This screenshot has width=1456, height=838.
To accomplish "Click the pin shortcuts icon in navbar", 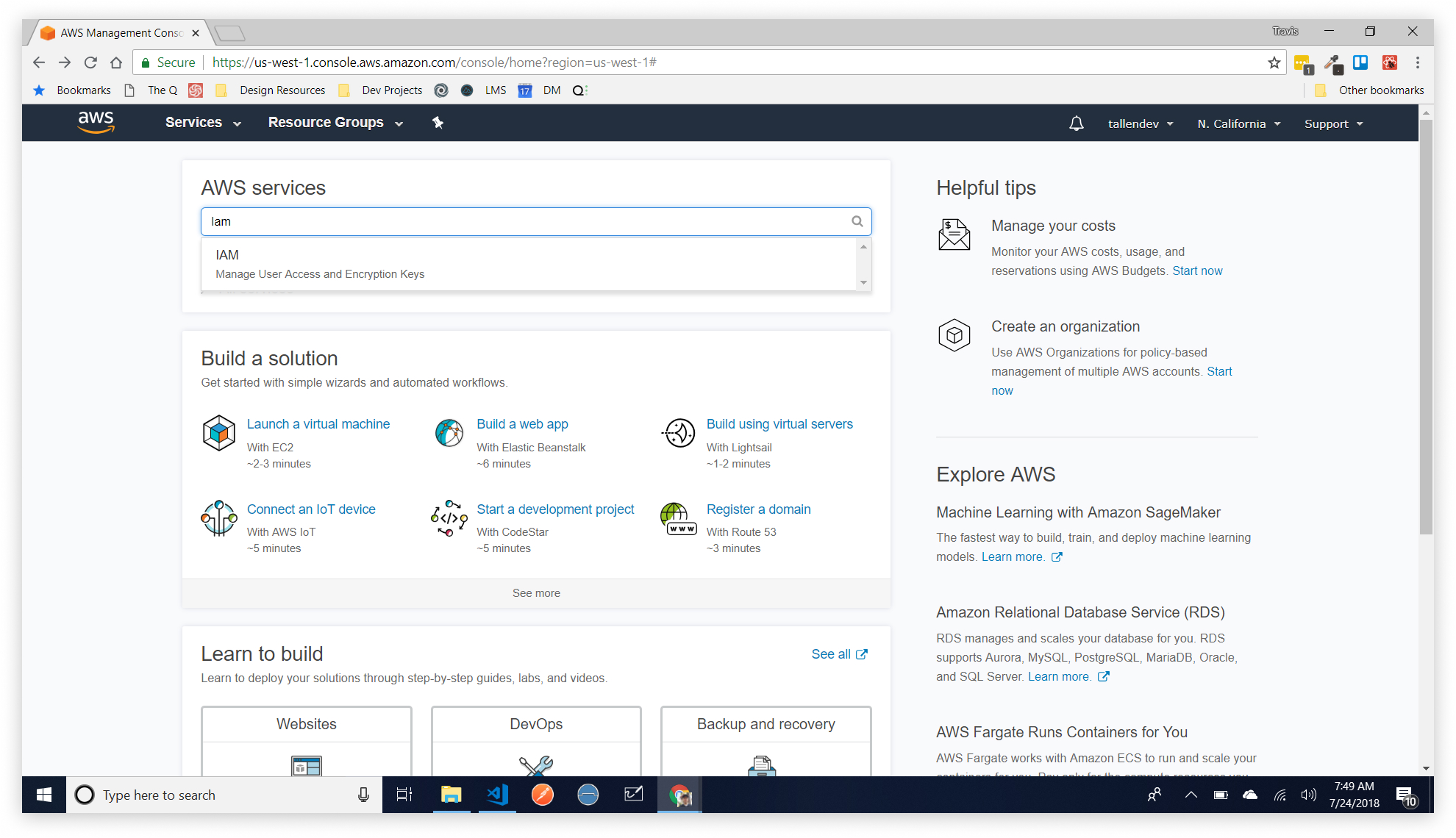I will click(438, 123).
